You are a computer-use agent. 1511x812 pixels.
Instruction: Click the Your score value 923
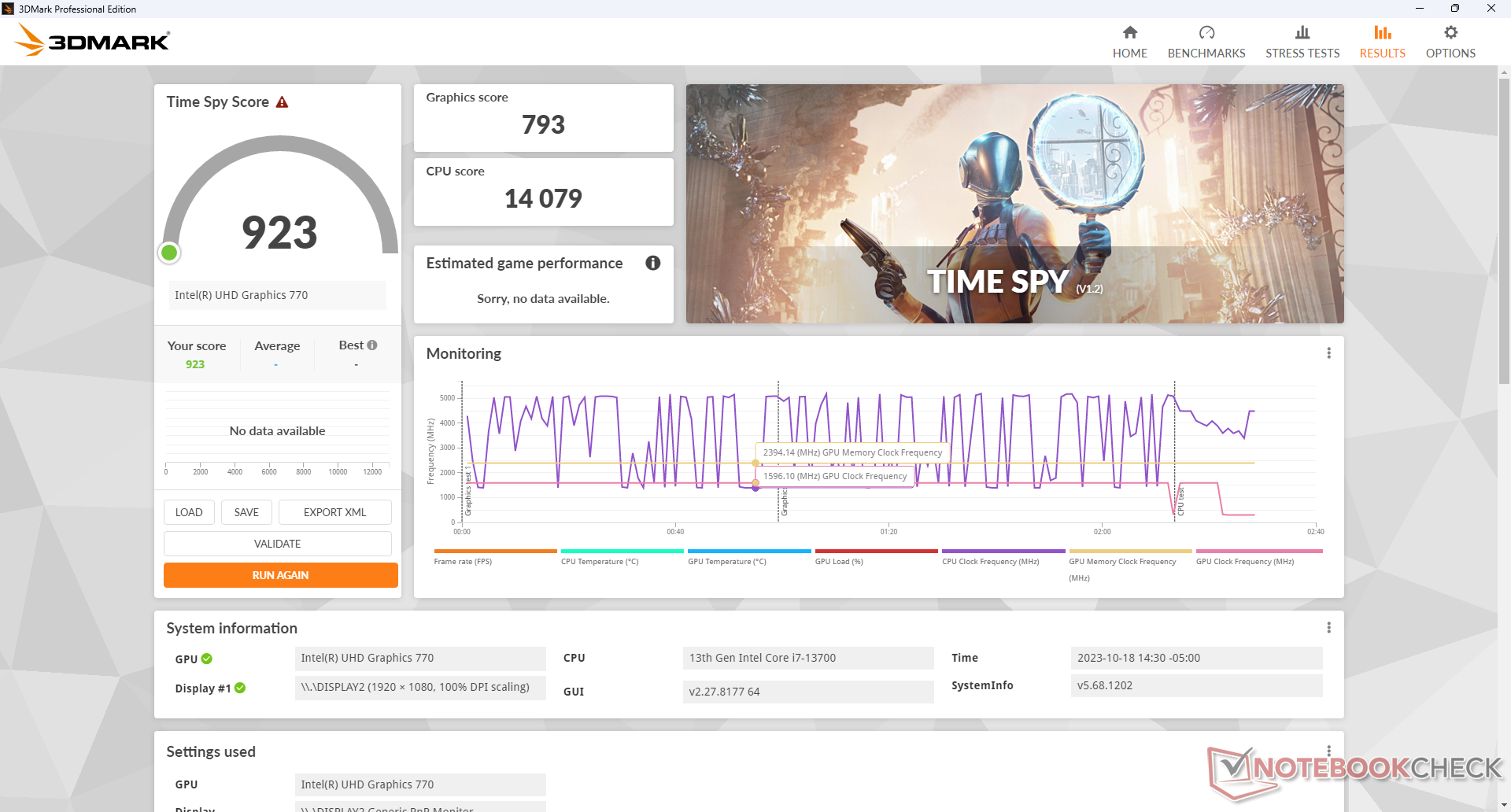click(195, 364)
